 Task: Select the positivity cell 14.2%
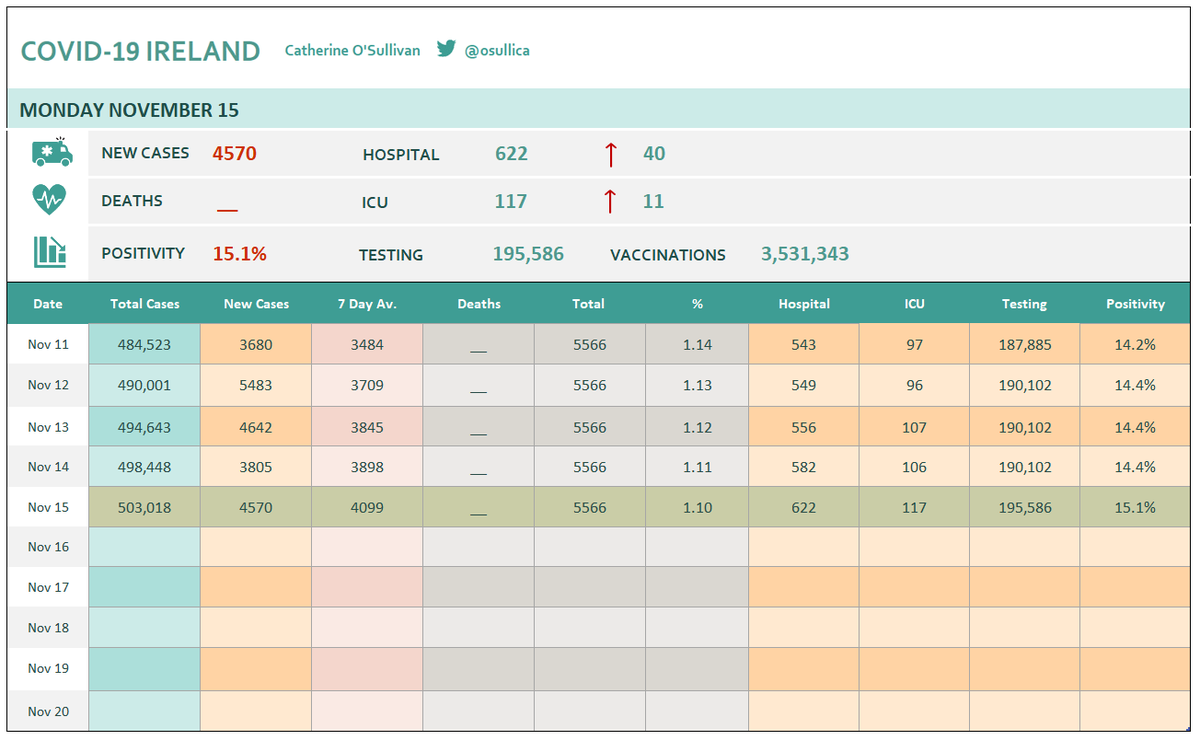pos(1135,344)
